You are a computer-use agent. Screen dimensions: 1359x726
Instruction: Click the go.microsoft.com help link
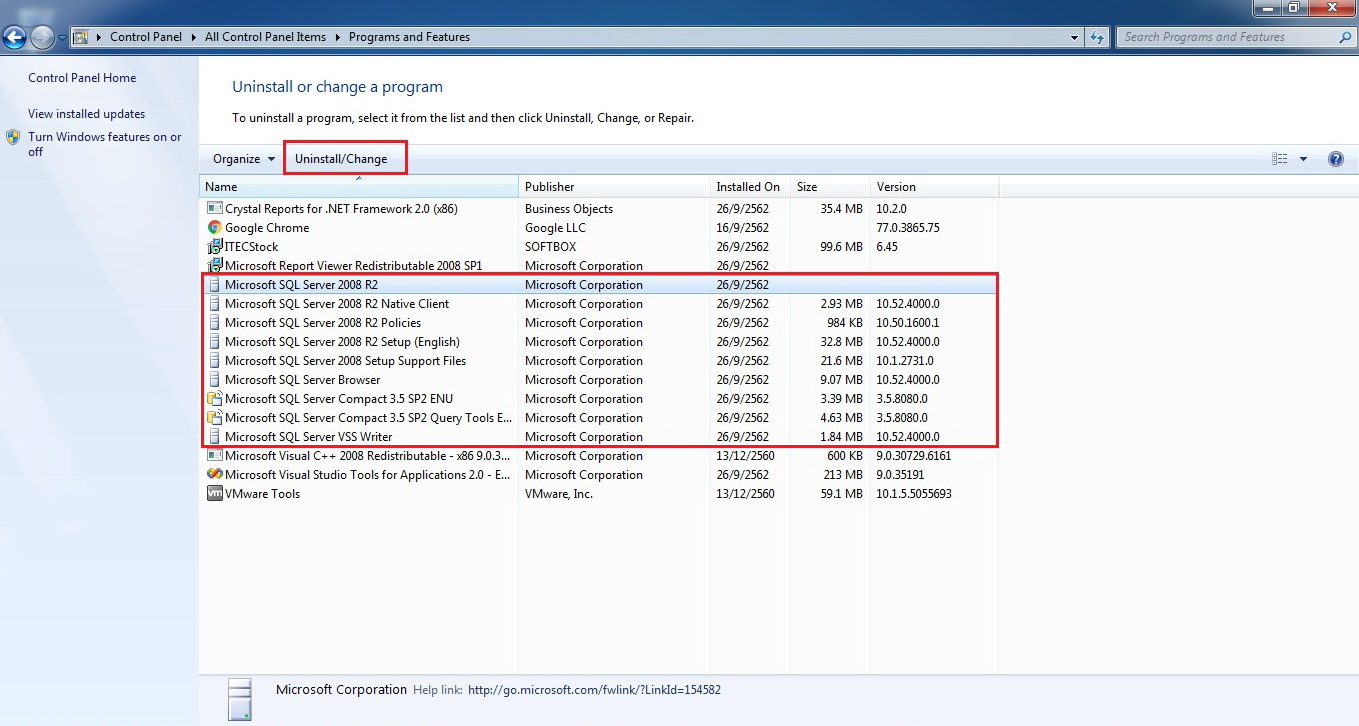tap(594, 690)
